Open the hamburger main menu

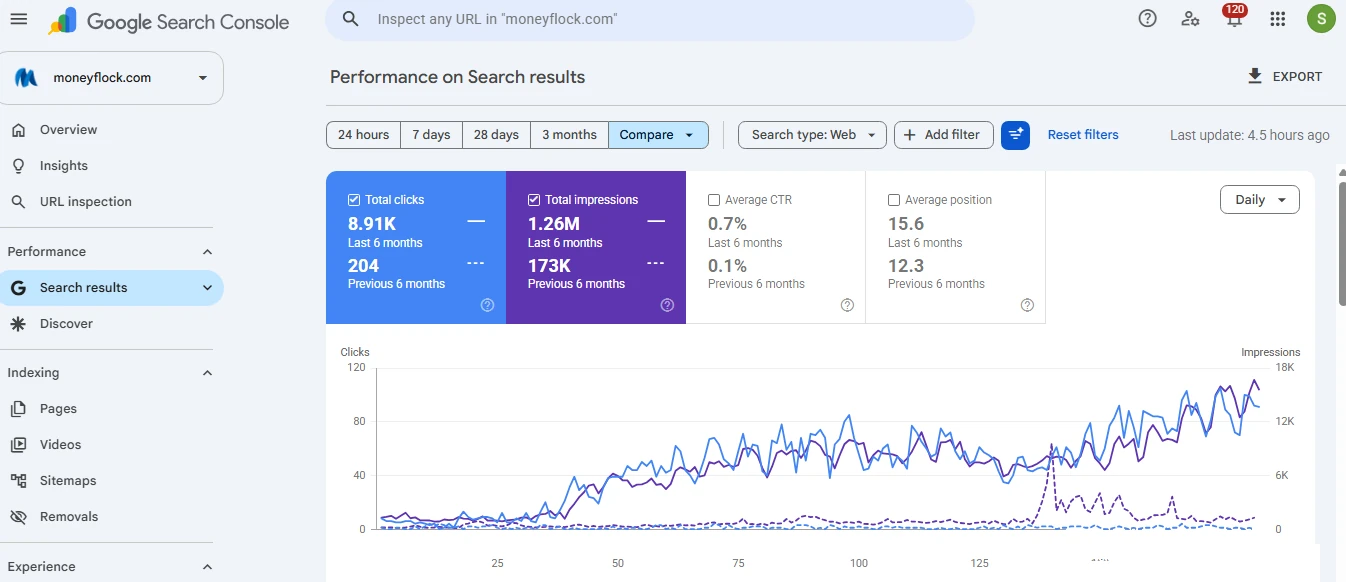(18, 19)
